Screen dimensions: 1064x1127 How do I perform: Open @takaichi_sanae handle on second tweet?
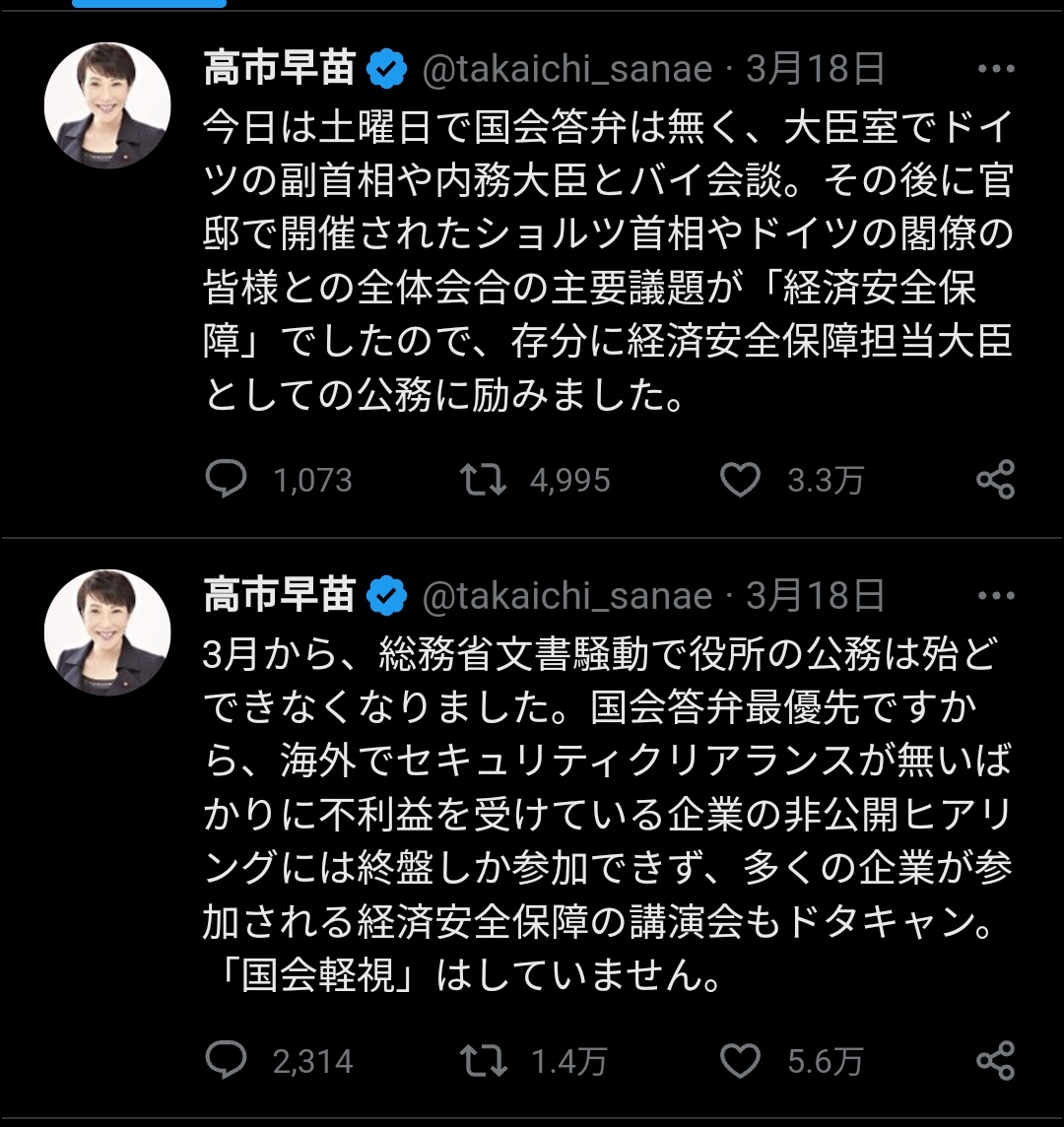click(566, 596)
